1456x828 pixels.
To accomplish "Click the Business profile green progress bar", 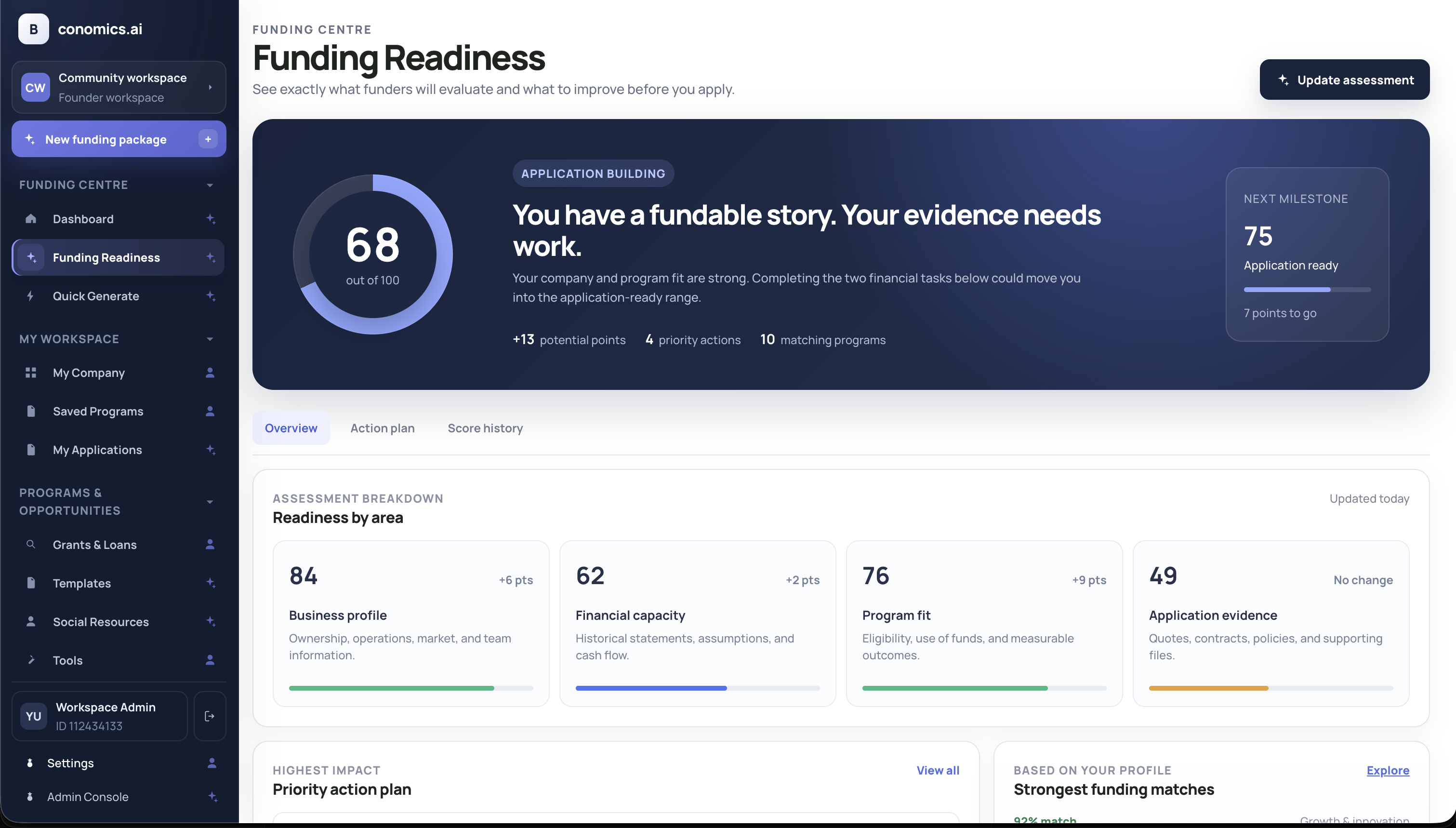I will pyautogui.click(x=411, y=688).
